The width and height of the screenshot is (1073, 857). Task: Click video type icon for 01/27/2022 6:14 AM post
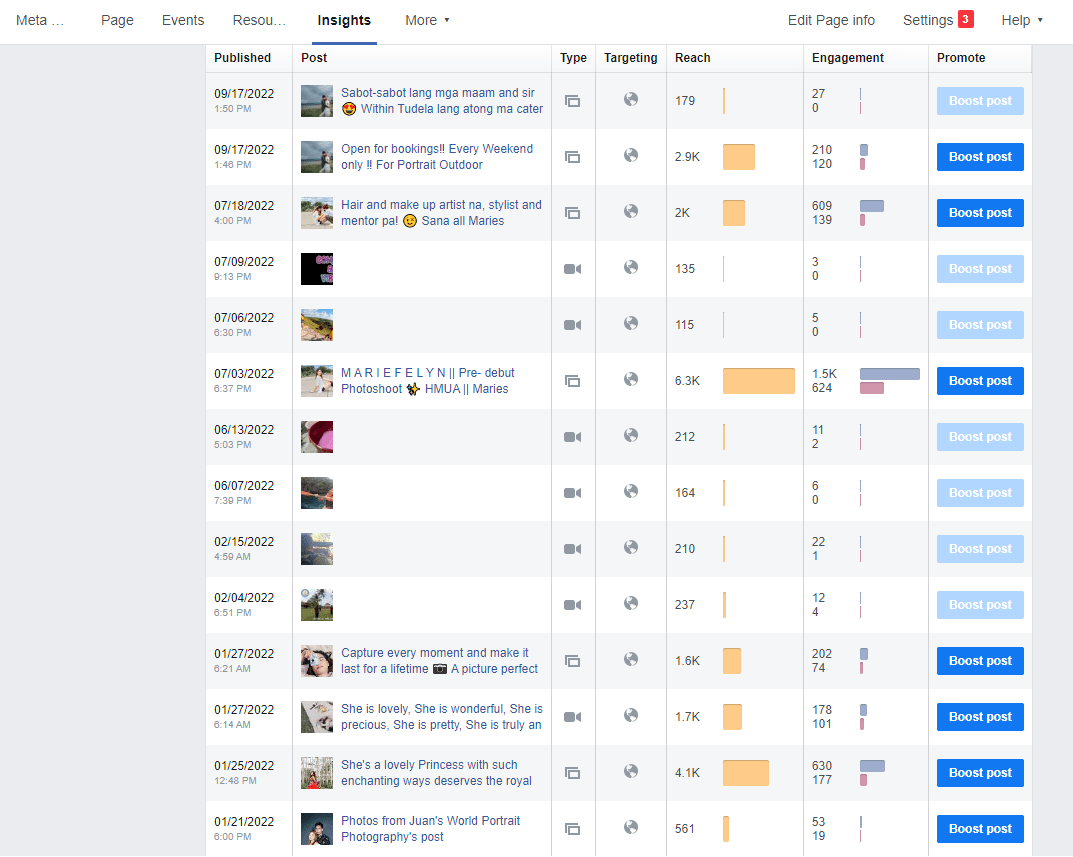[x=573, y=717]
